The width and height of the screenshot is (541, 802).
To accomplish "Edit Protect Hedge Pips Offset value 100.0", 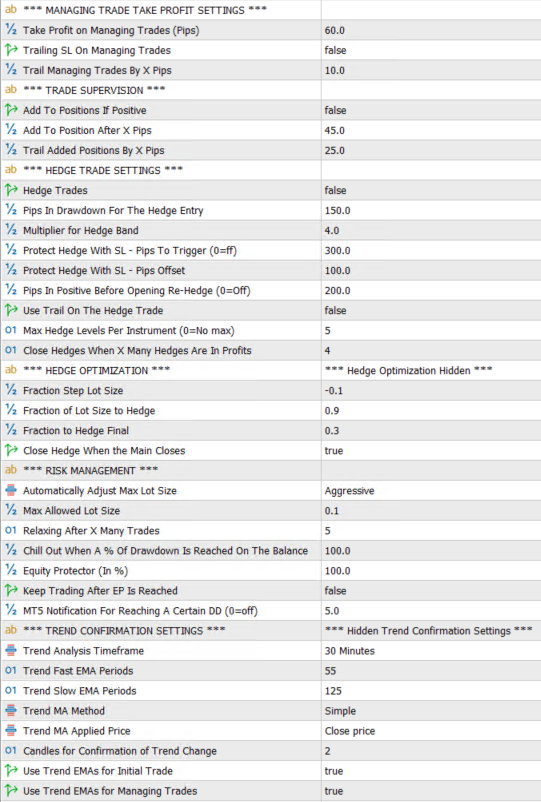I will 337,270.
